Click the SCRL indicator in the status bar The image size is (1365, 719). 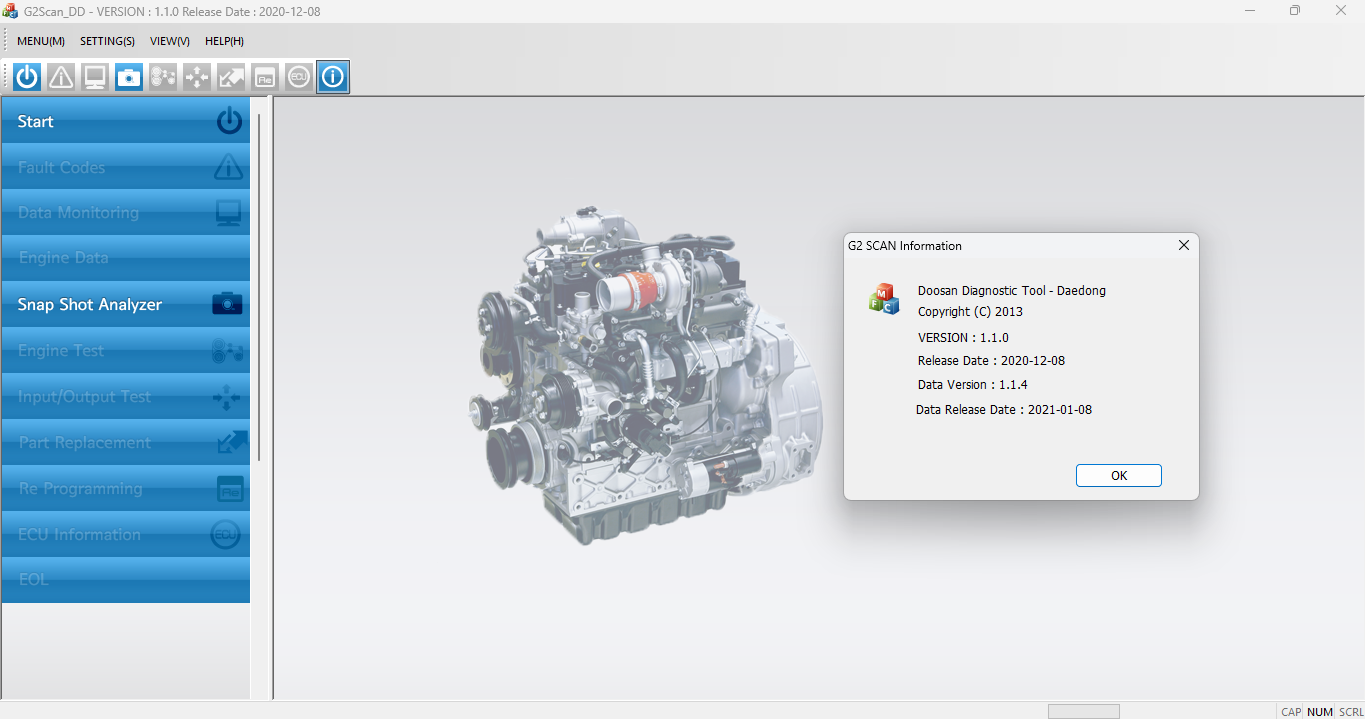click(1351, 712)
